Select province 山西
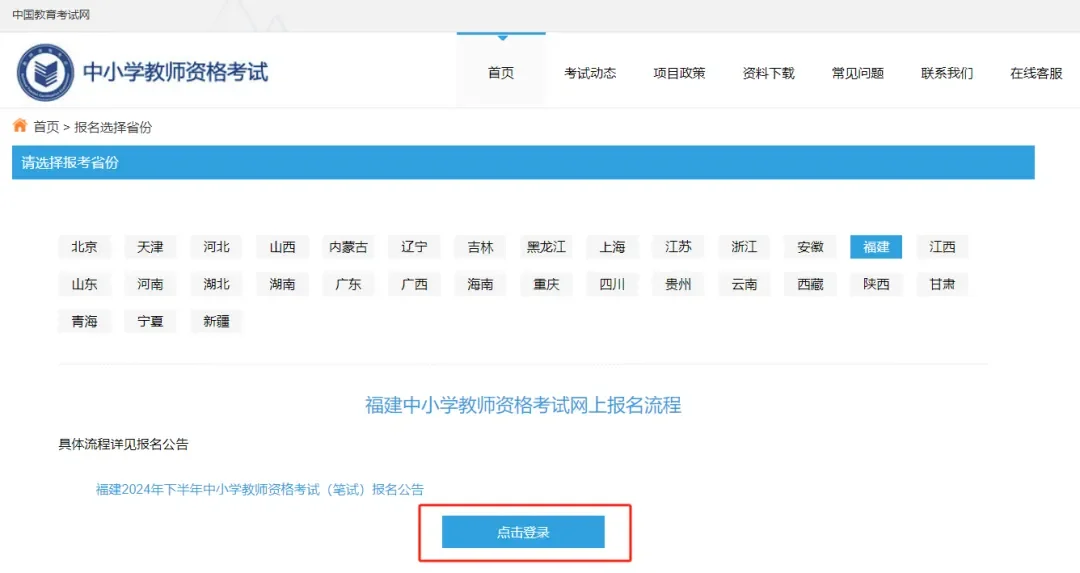 tap(282, 247)
